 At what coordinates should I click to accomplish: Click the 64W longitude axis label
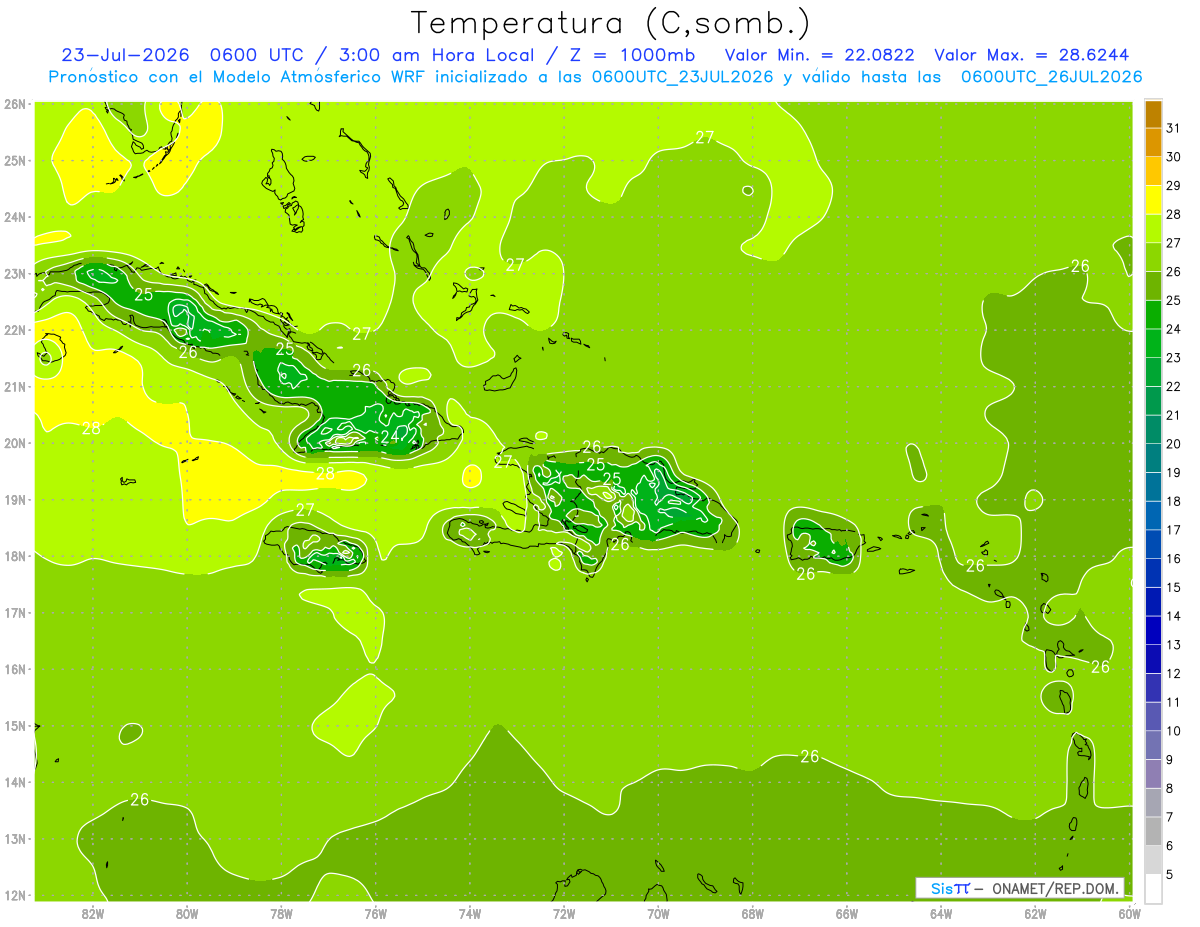pos(941,913)
